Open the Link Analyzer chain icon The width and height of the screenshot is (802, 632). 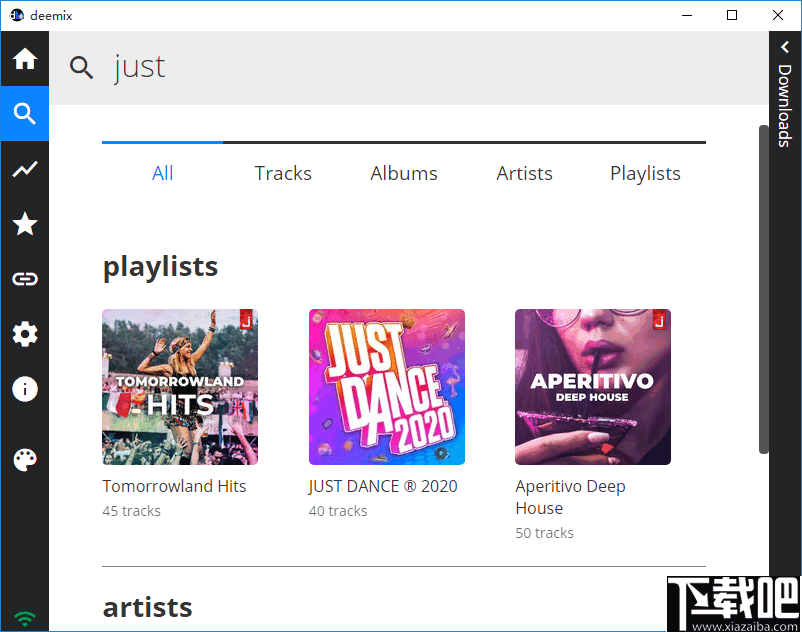(x=25, y=279)
